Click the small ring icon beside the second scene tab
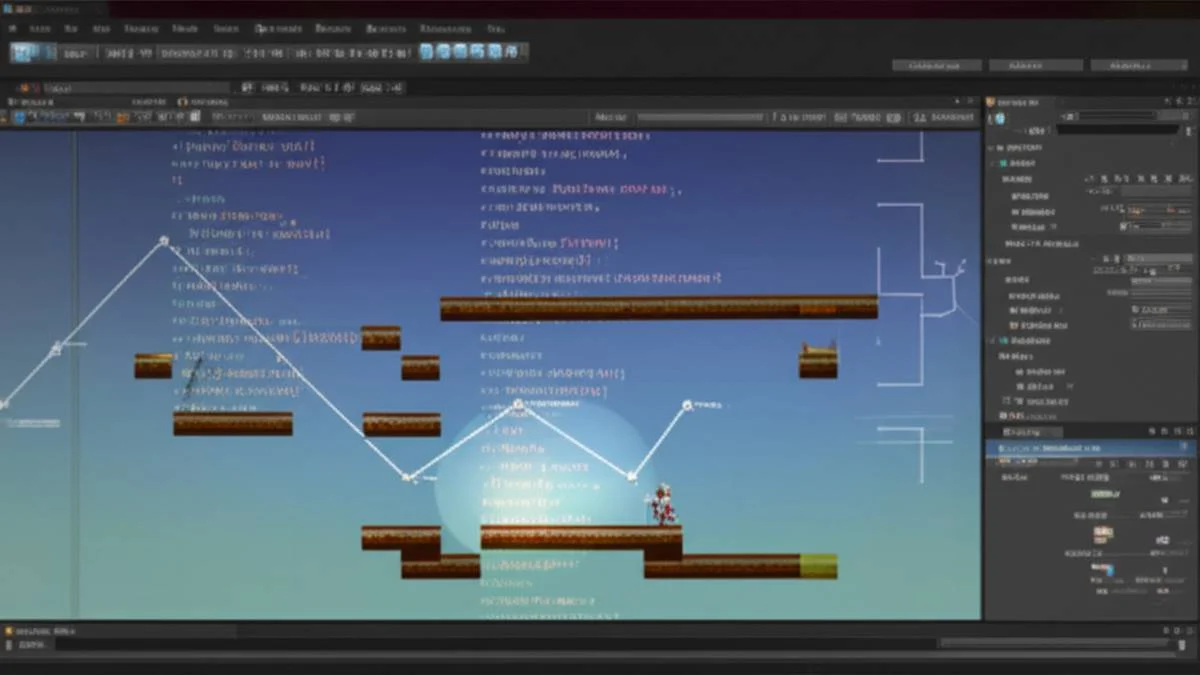Image resolution: width=1200 pixels, height=675 pixels. tap(182, 102)
